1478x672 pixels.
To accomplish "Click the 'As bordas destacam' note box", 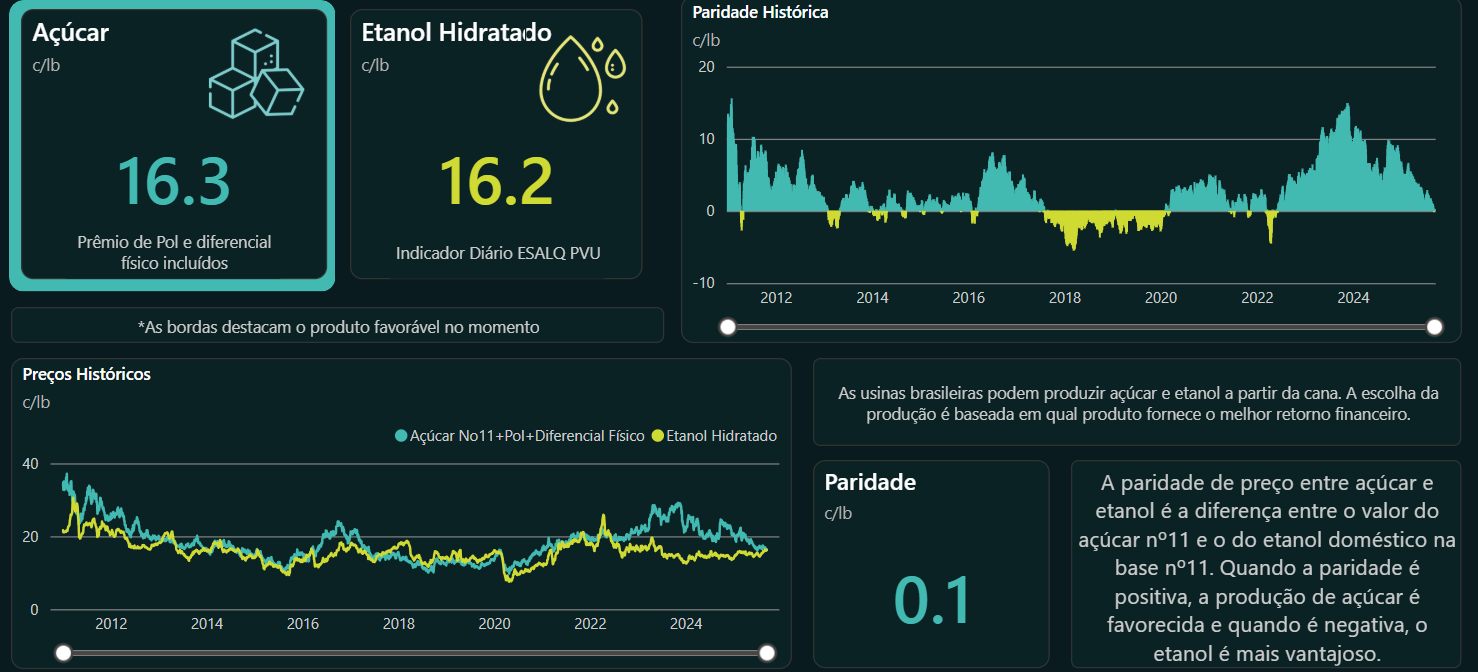I will pos(338,326).
